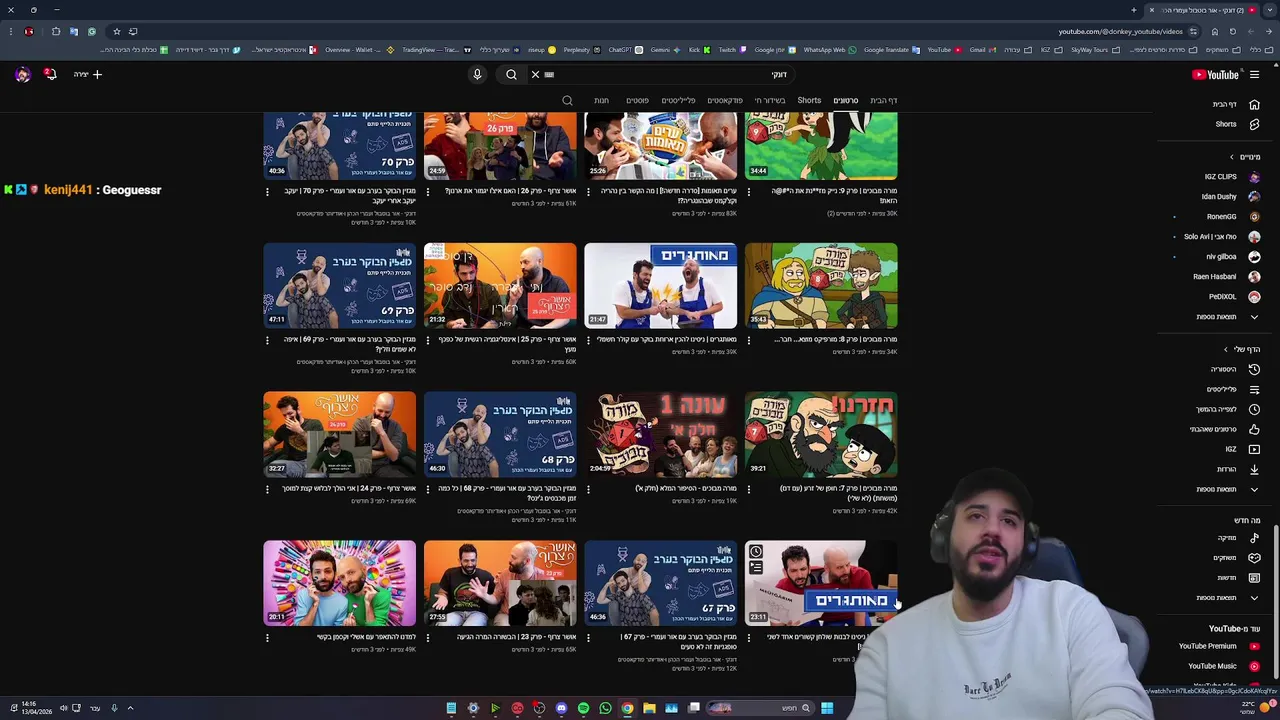1280x720 pixels.
Task: Open options menu for עונה 1 video
Action: [x=588, y=489]
